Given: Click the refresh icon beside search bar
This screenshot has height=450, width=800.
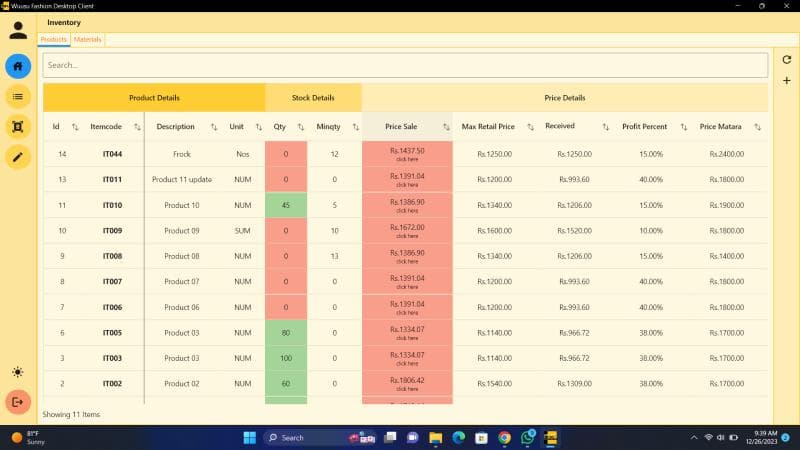Looking at the screenshot, I should click(x=786, y=61).
